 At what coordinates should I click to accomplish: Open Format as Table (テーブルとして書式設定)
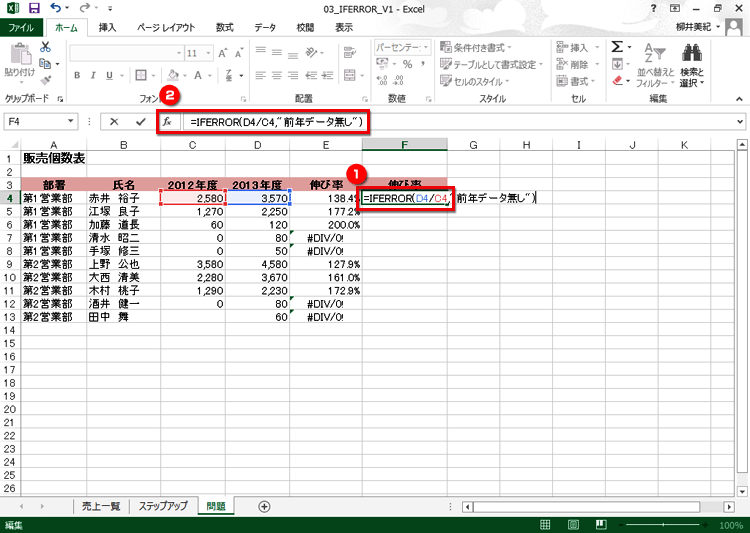coord(491,64)
